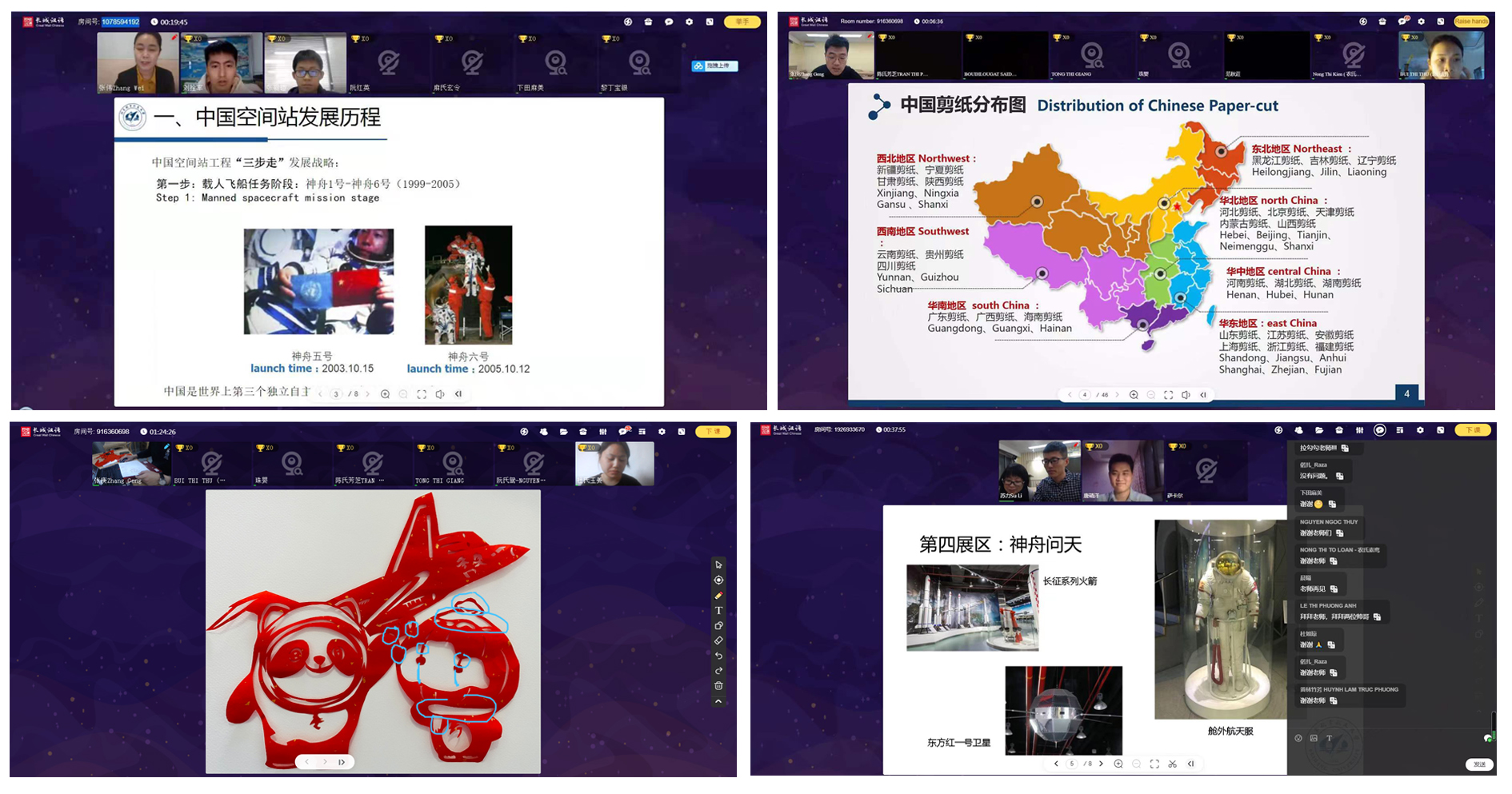Select the whiteboard eraser tool

tap(718, 640)
